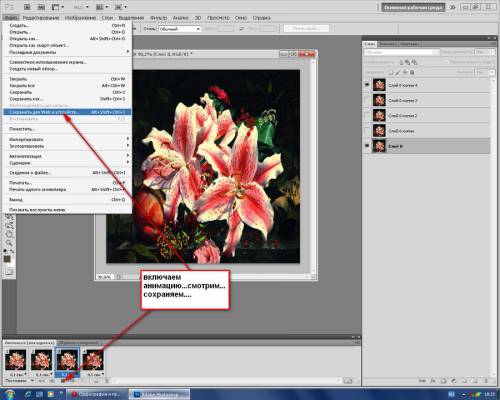Toggle visibility of bottom layer Слой 0

(367, 146)
